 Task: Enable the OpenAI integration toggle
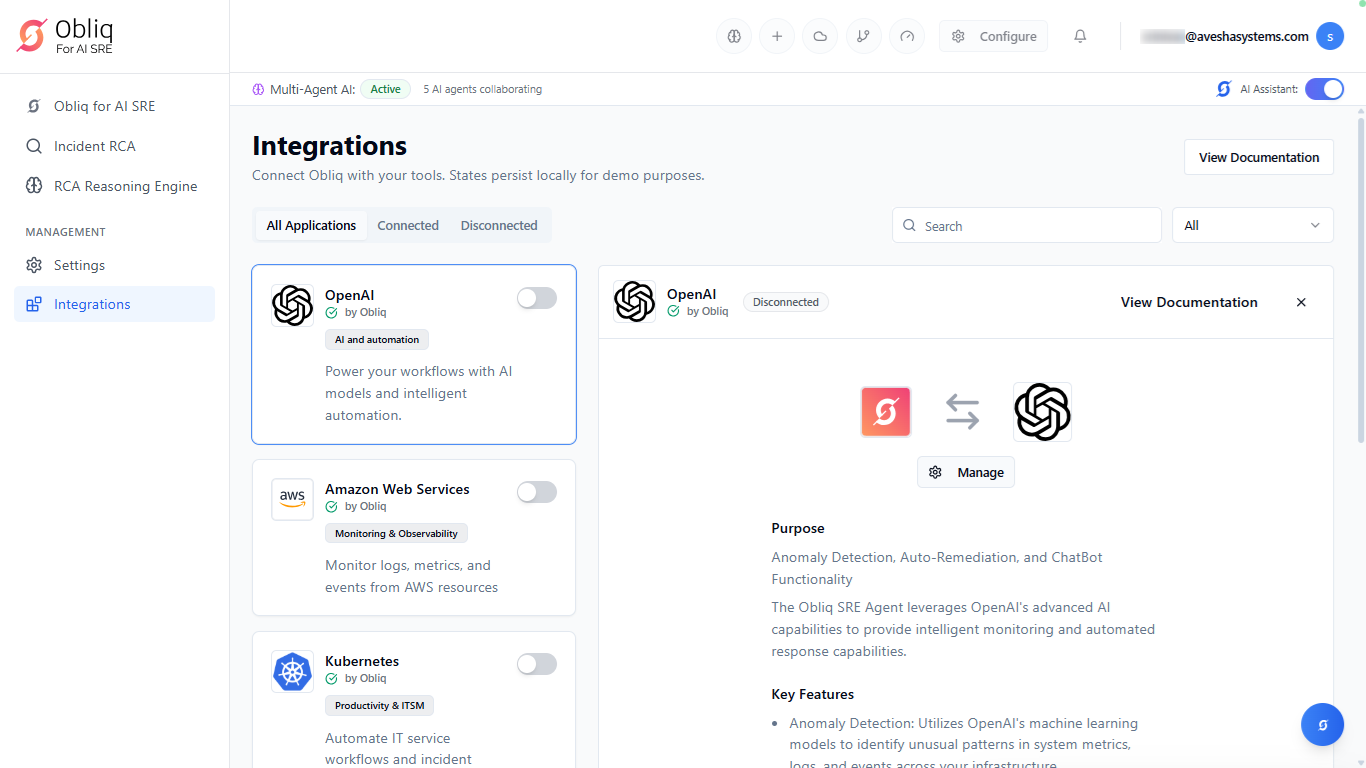536,298
